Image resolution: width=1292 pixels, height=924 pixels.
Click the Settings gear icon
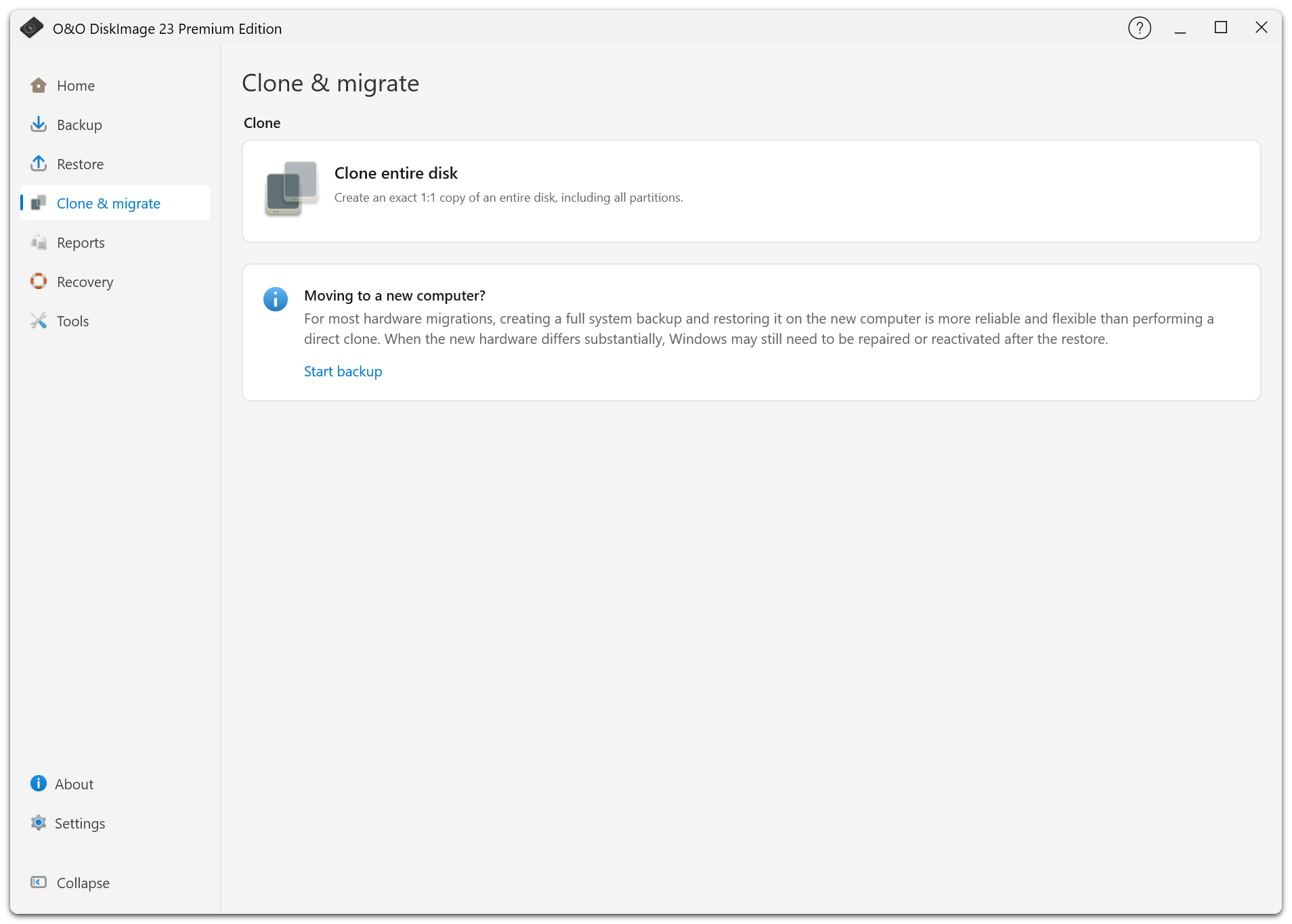point(39,823)
